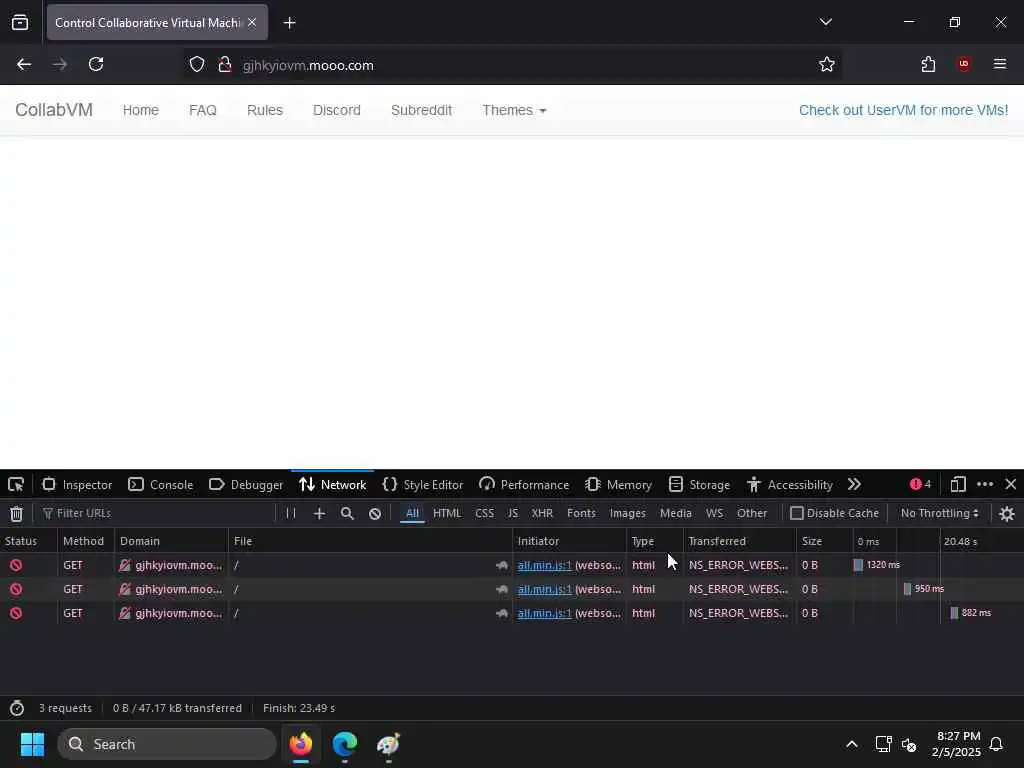This screenshot has width=1024, height=768.
Task: Enable the Disable Cache checkbox
Action: click(x=796, y=513)
